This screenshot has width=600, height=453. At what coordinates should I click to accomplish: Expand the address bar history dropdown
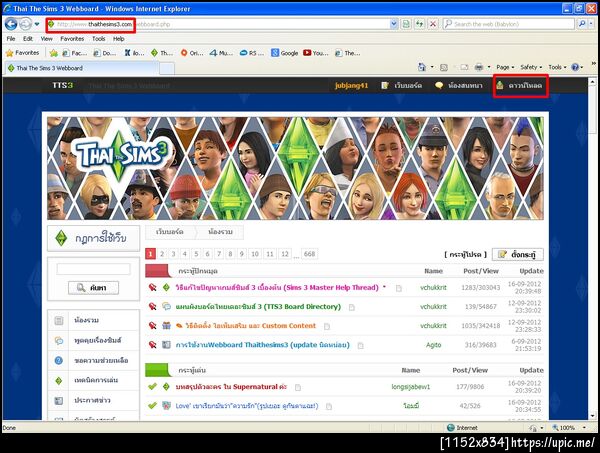(x=394, y=24)
